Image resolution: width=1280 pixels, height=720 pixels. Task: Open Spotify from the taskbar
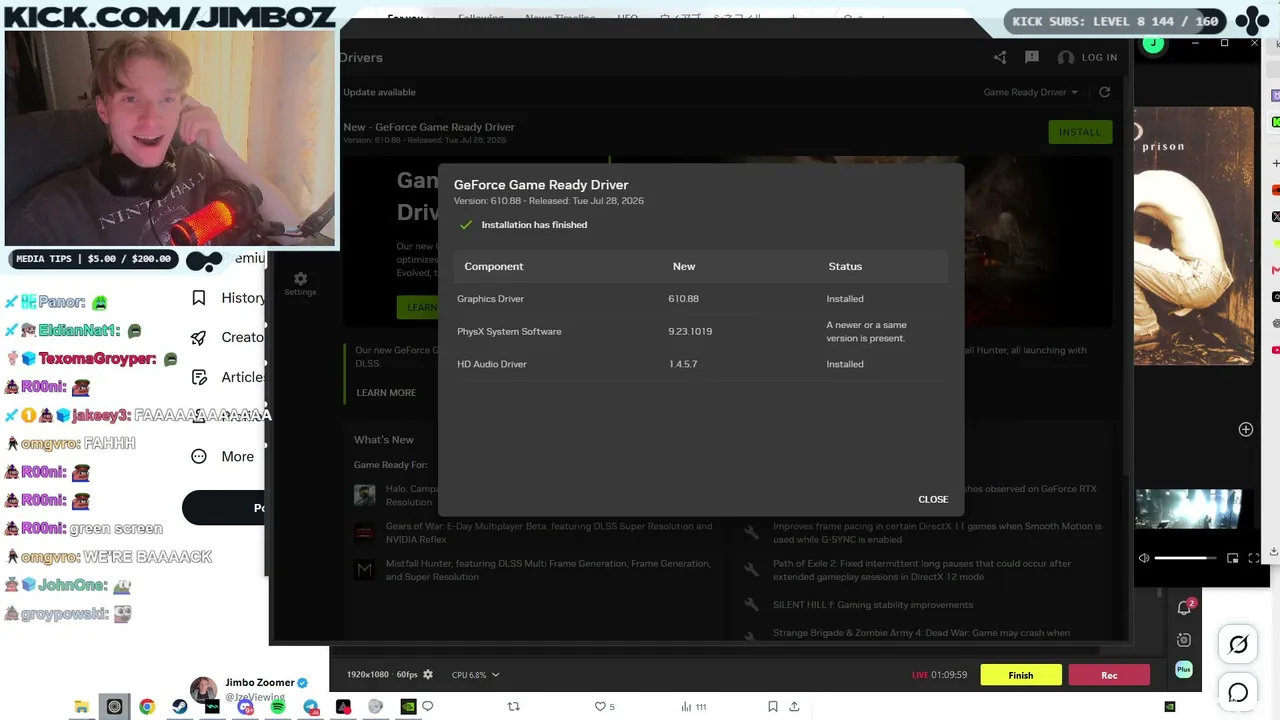[x=278, y=707]
